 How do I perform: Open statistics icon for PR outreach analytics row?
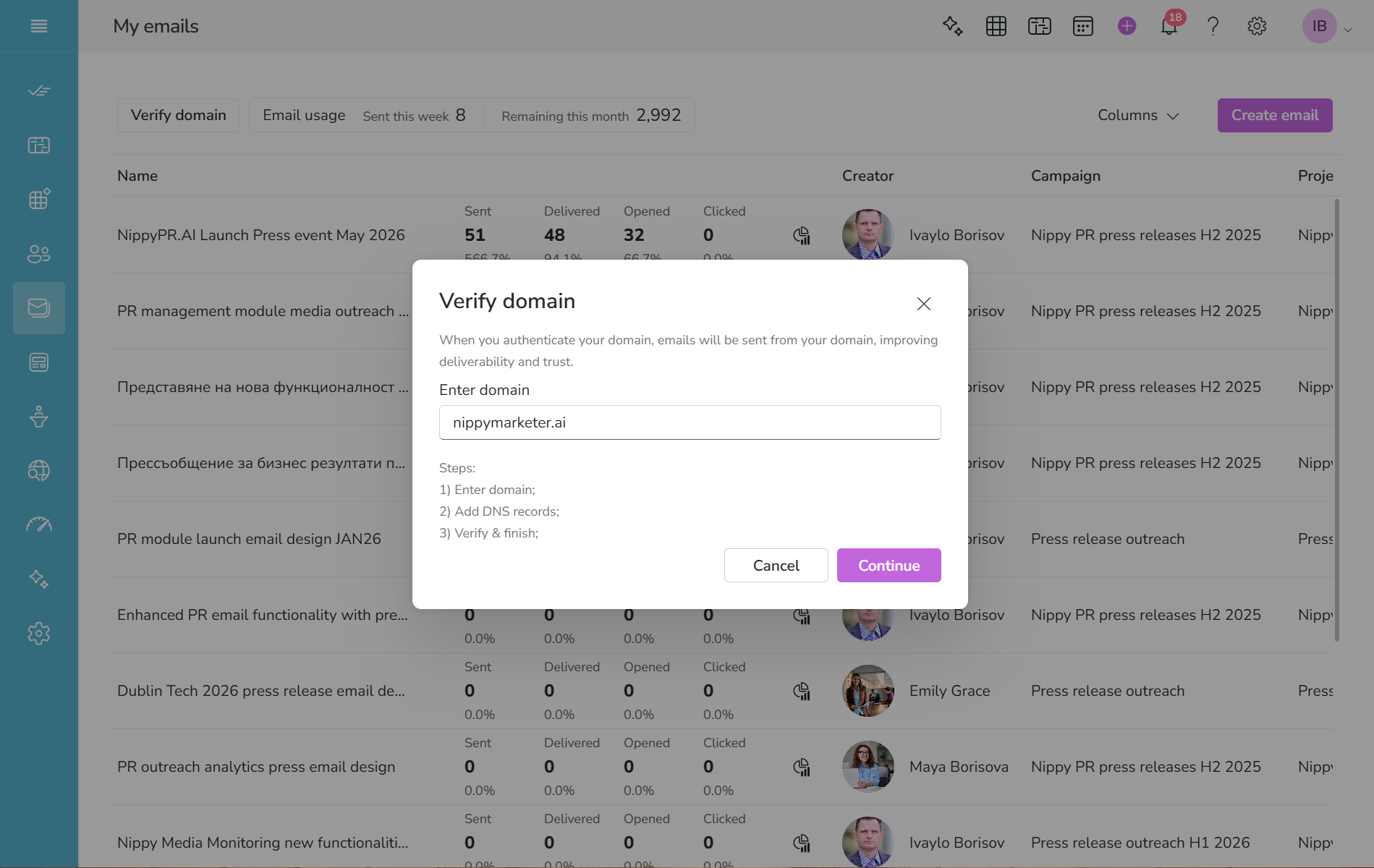pos(802,767)
